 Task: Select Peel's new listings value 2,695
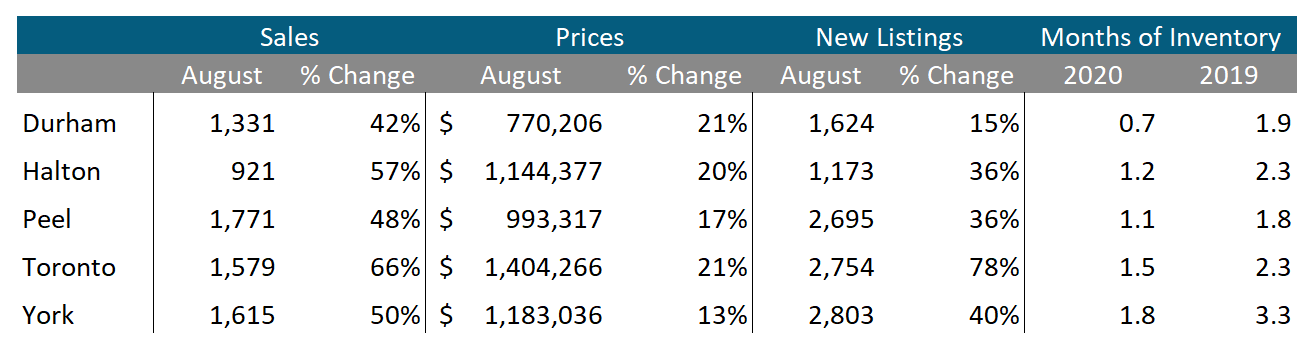(842, 219)
